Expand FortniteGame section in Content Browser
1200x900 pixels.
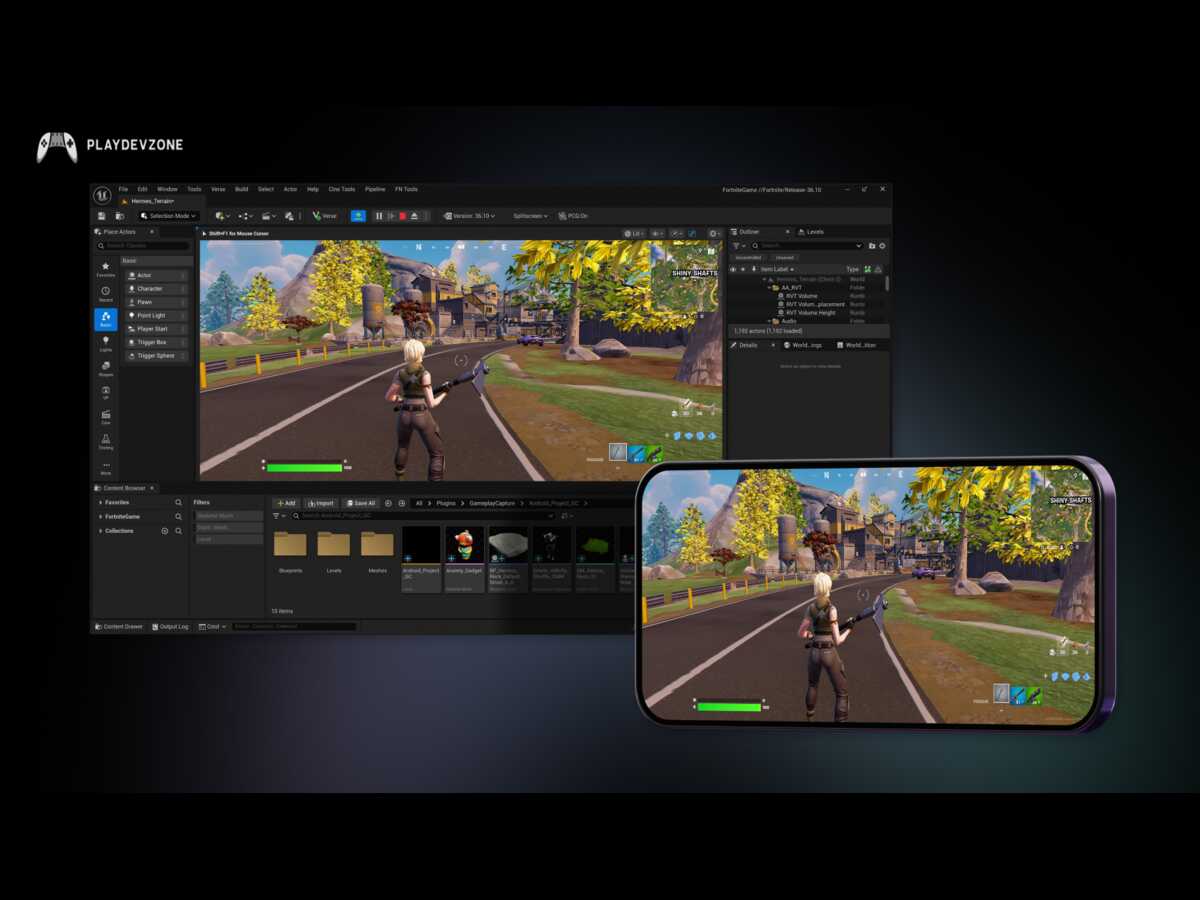coord(101,516)
